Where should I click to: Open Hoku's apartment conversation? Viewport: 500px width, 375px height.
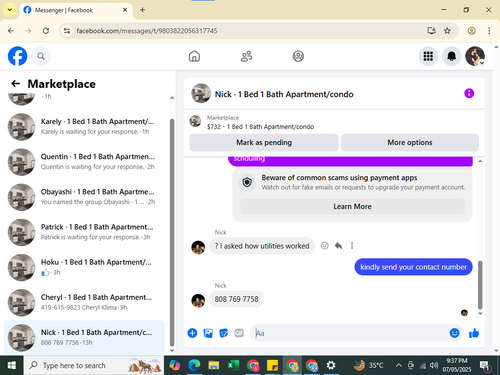84,267
